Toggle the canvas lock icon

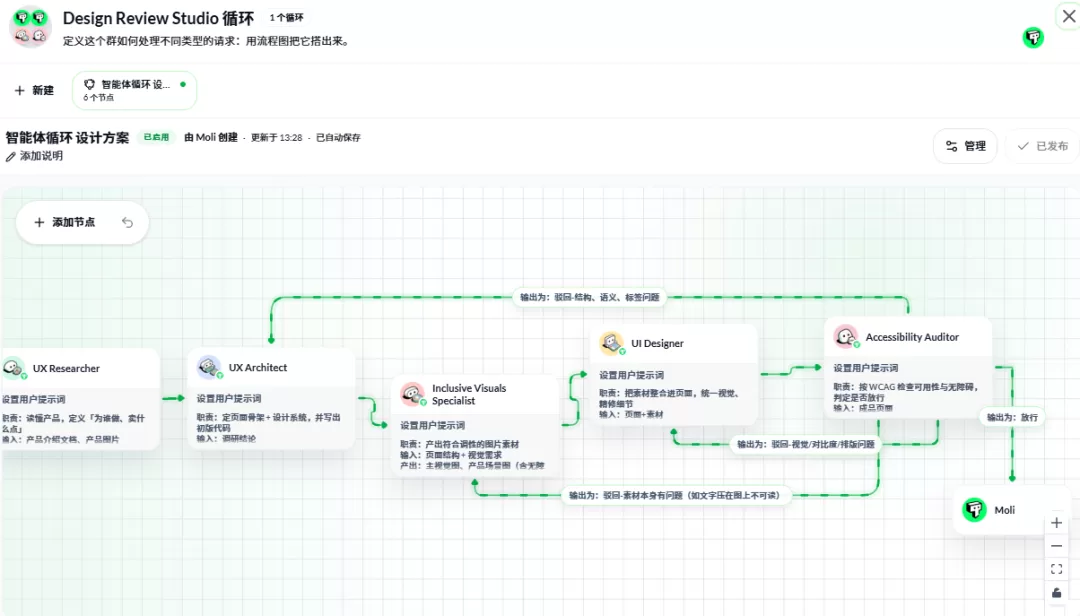1057,593
